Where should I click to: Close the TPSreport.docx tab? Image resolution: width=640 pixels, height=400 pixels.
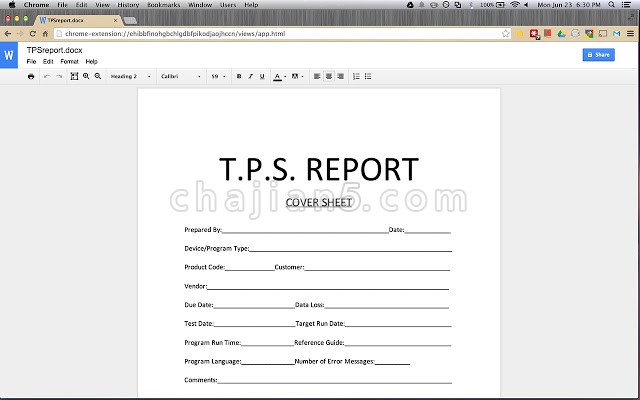tap(116, 20)
